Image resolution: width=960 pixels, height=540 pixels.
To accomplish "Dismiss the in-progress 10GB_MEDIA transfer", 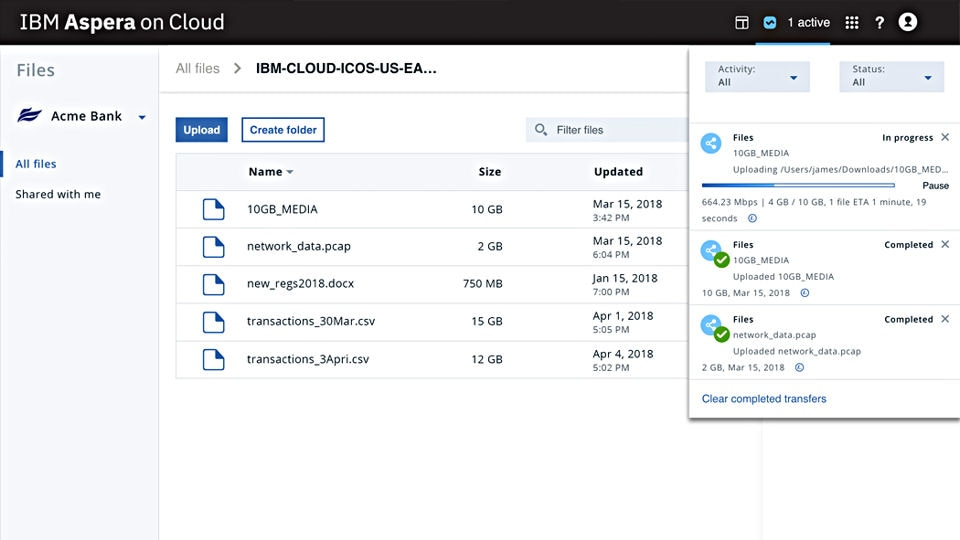I will pyautogui.click(x=945, y=138).
